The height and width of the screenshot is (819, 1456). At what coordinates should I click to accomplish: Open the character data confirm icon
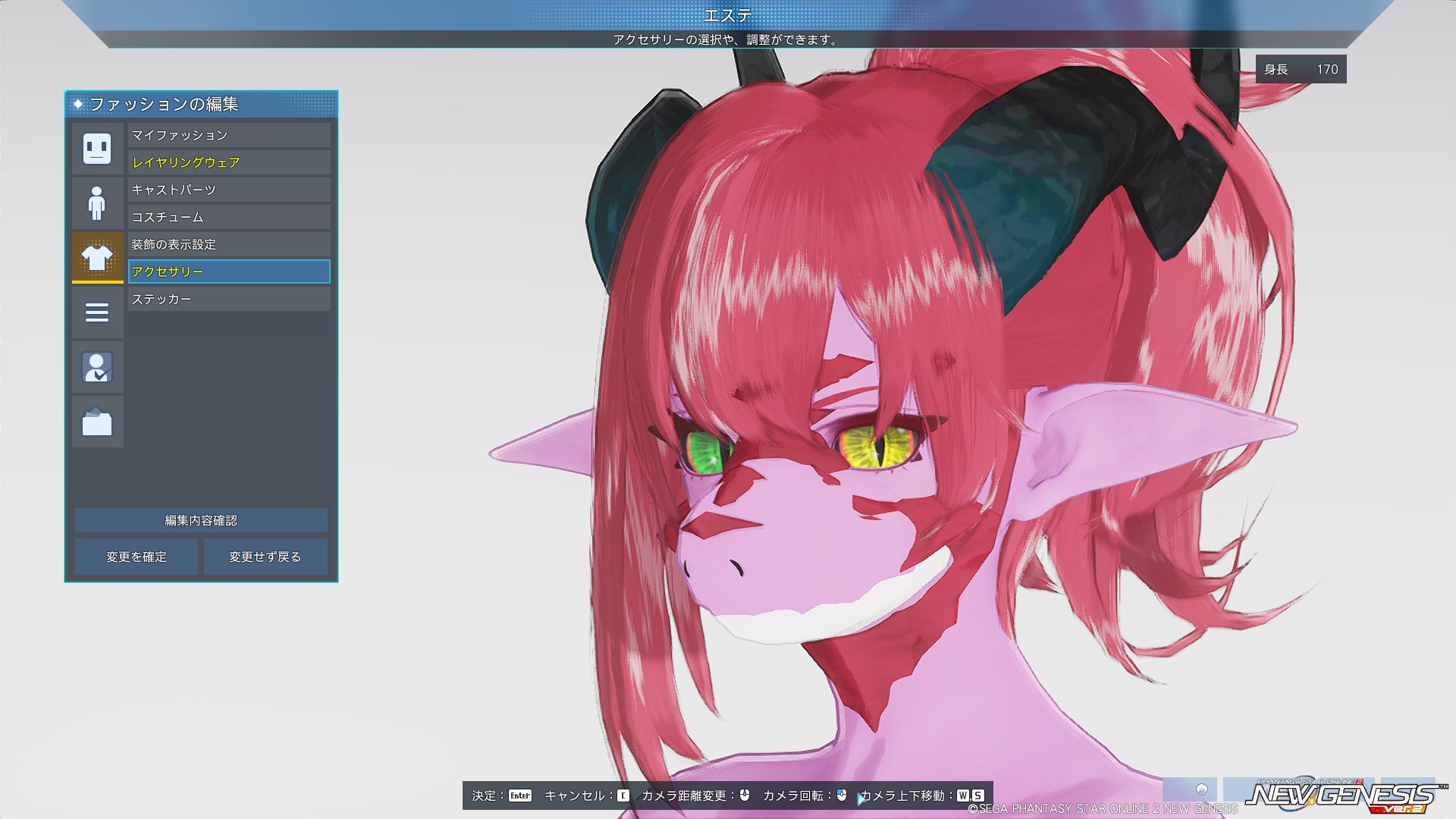[97, 367]
